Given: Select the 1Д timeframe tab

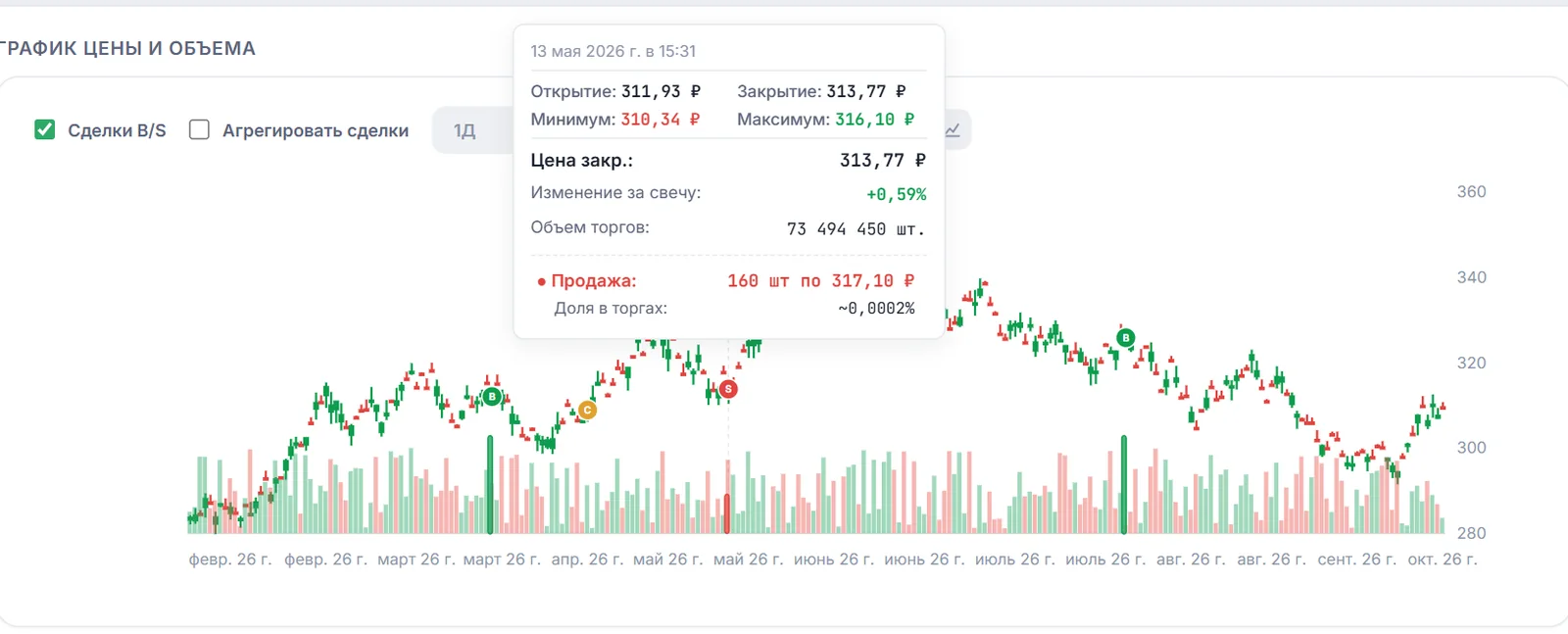Looking at the screenshot, I should click(x=465, y=130).
